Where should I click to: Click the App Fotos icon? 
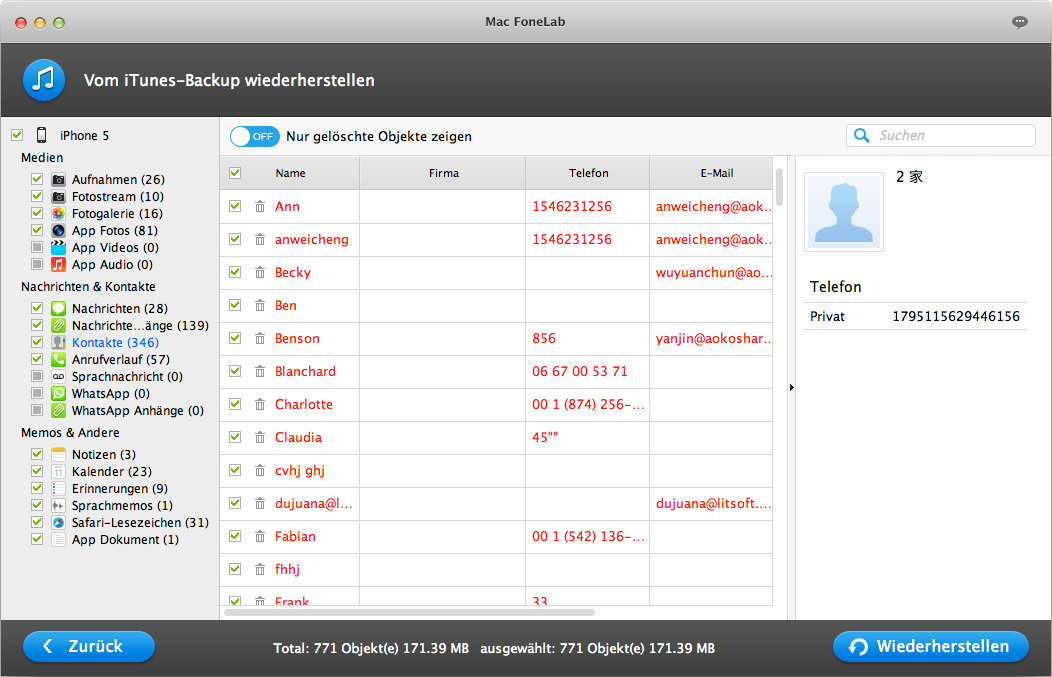[x=58, y=230]
